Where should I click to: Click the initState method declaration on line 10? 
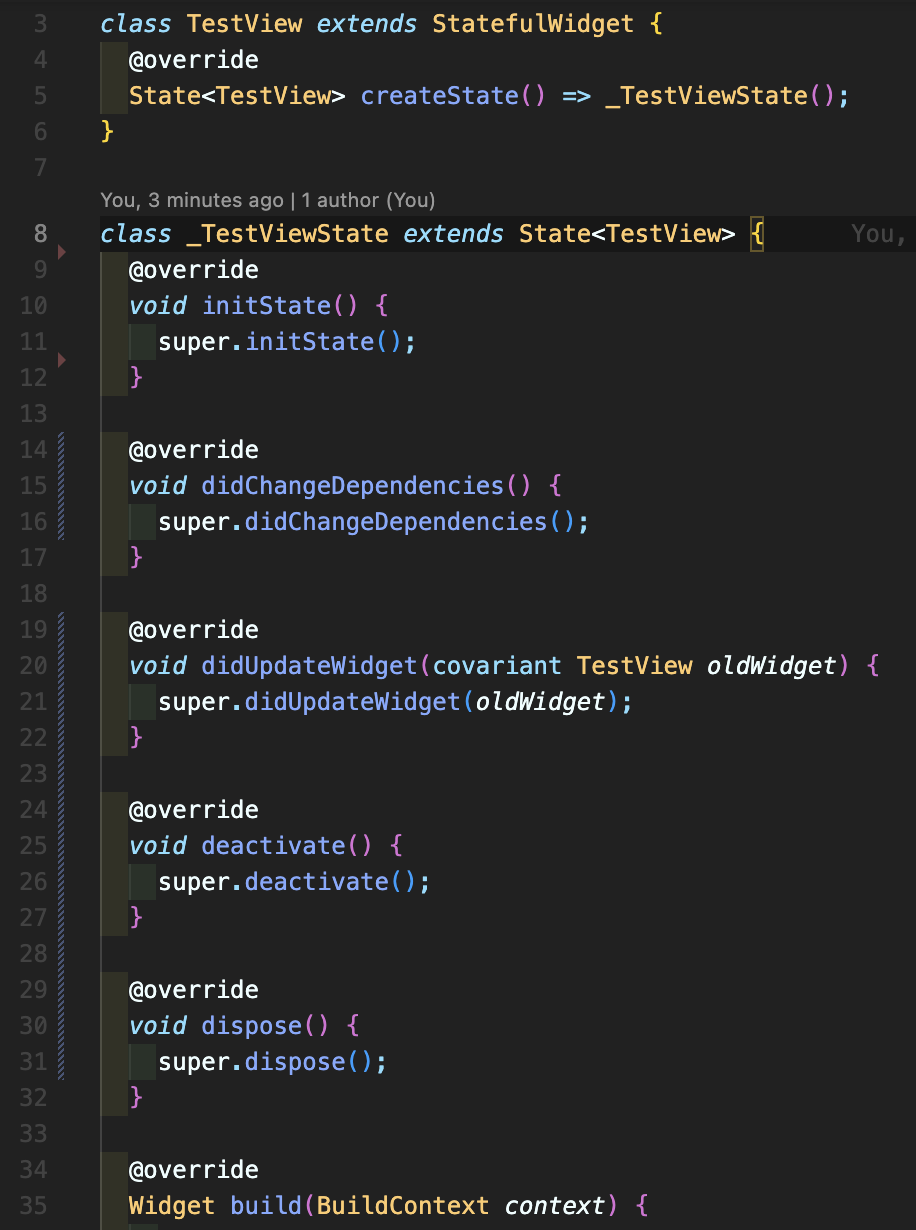pos(266,306)
